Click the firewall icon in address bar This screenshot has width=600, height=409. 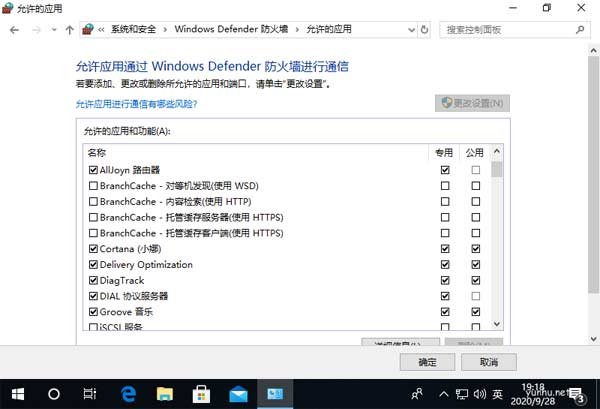(88, 29)
